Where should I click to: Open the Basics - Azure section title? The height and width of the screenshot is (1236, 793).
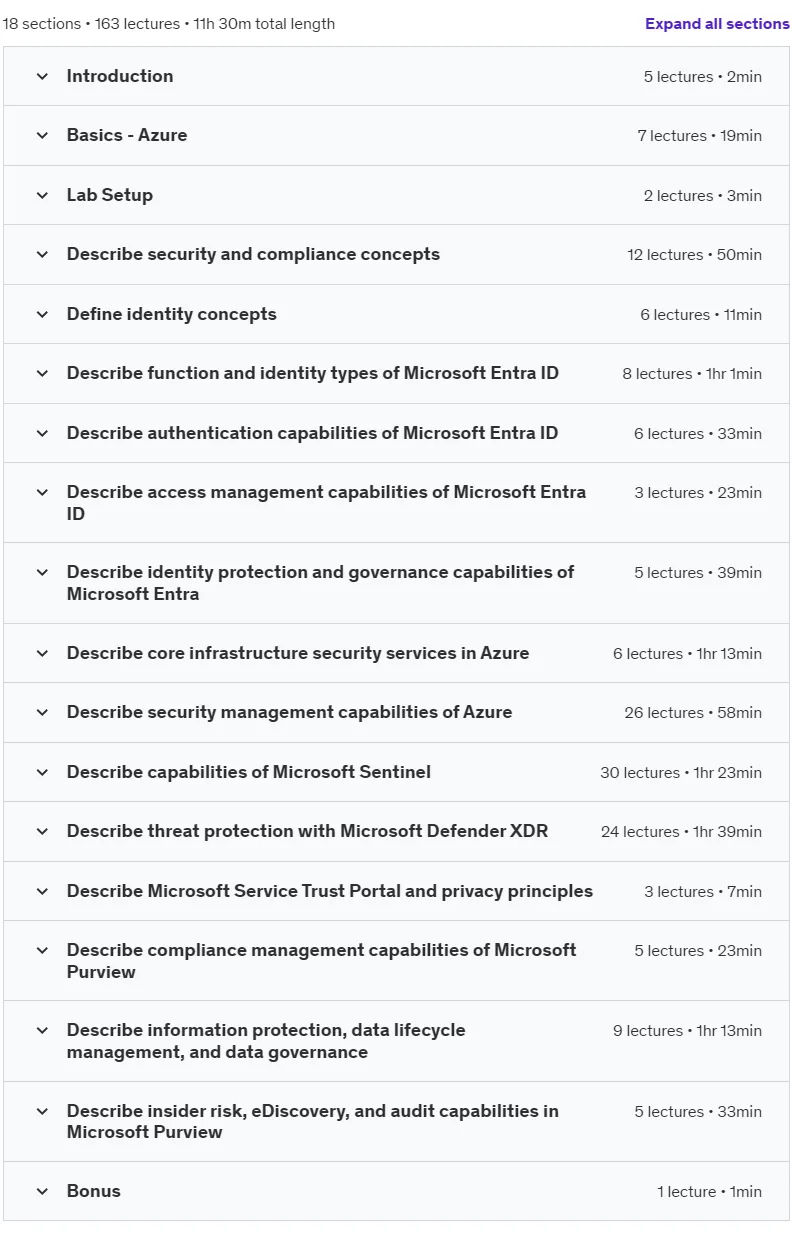(x=127, y=135)
